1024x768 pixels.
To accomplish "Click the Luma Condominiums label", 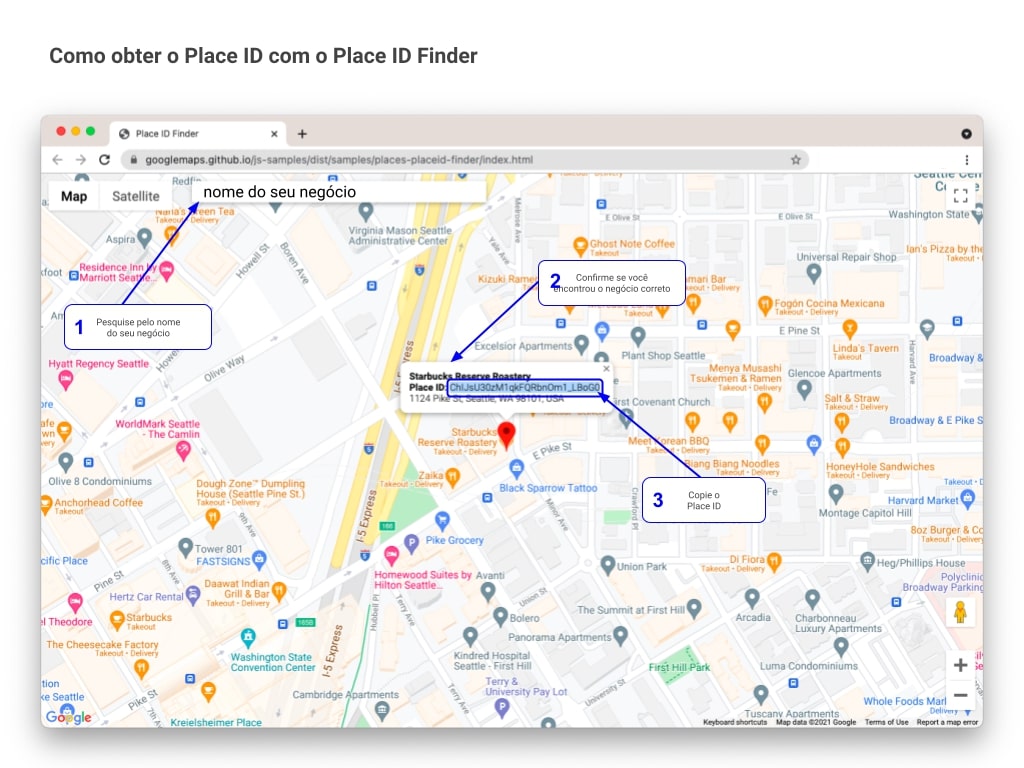I will (808, 666).
